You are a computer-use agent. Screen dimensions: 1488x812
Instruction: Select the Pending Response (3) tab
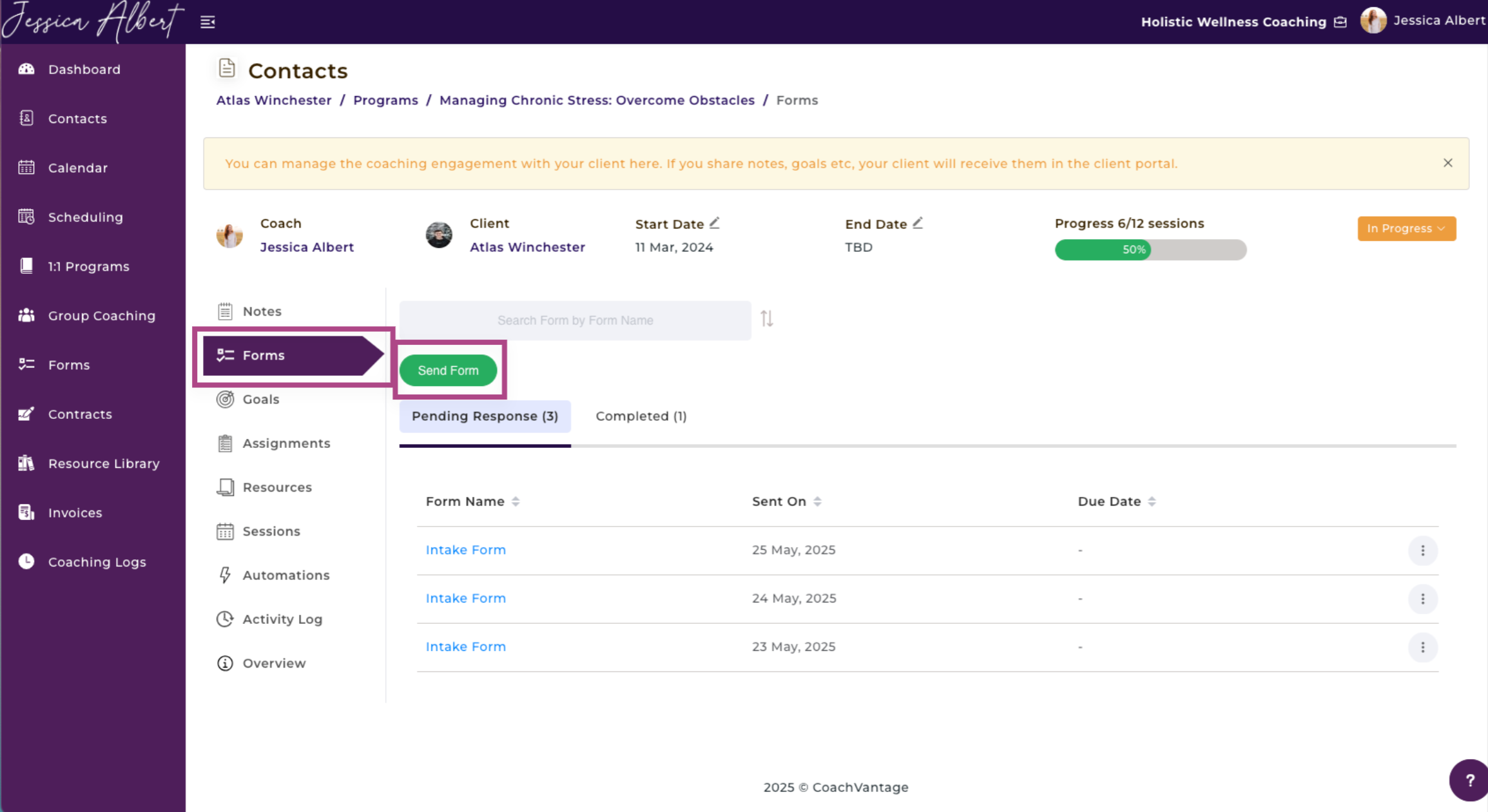(x=485, y=416)
